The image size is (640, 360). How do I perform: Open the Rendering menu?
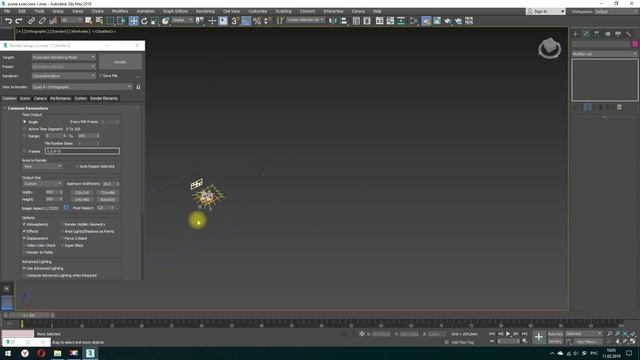coord(205,11)
